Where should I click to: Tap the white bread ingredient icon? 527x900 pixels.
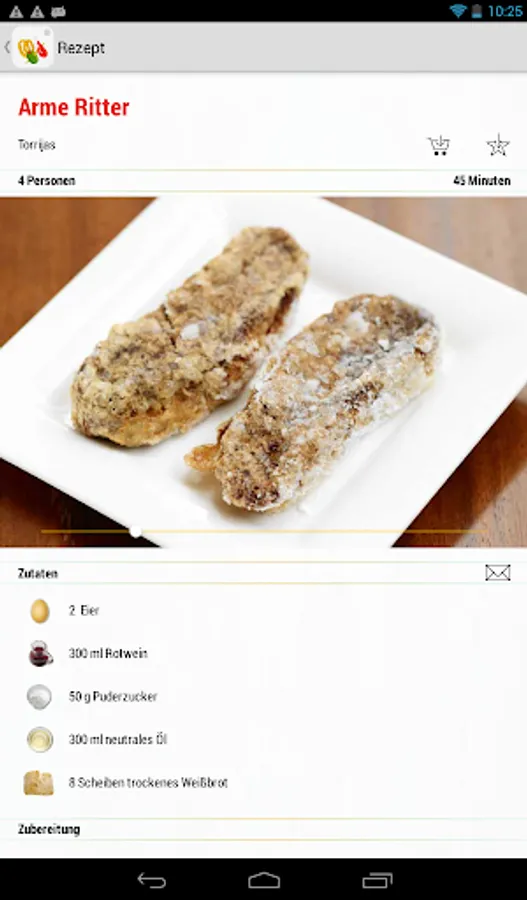[x=38, y=783]
